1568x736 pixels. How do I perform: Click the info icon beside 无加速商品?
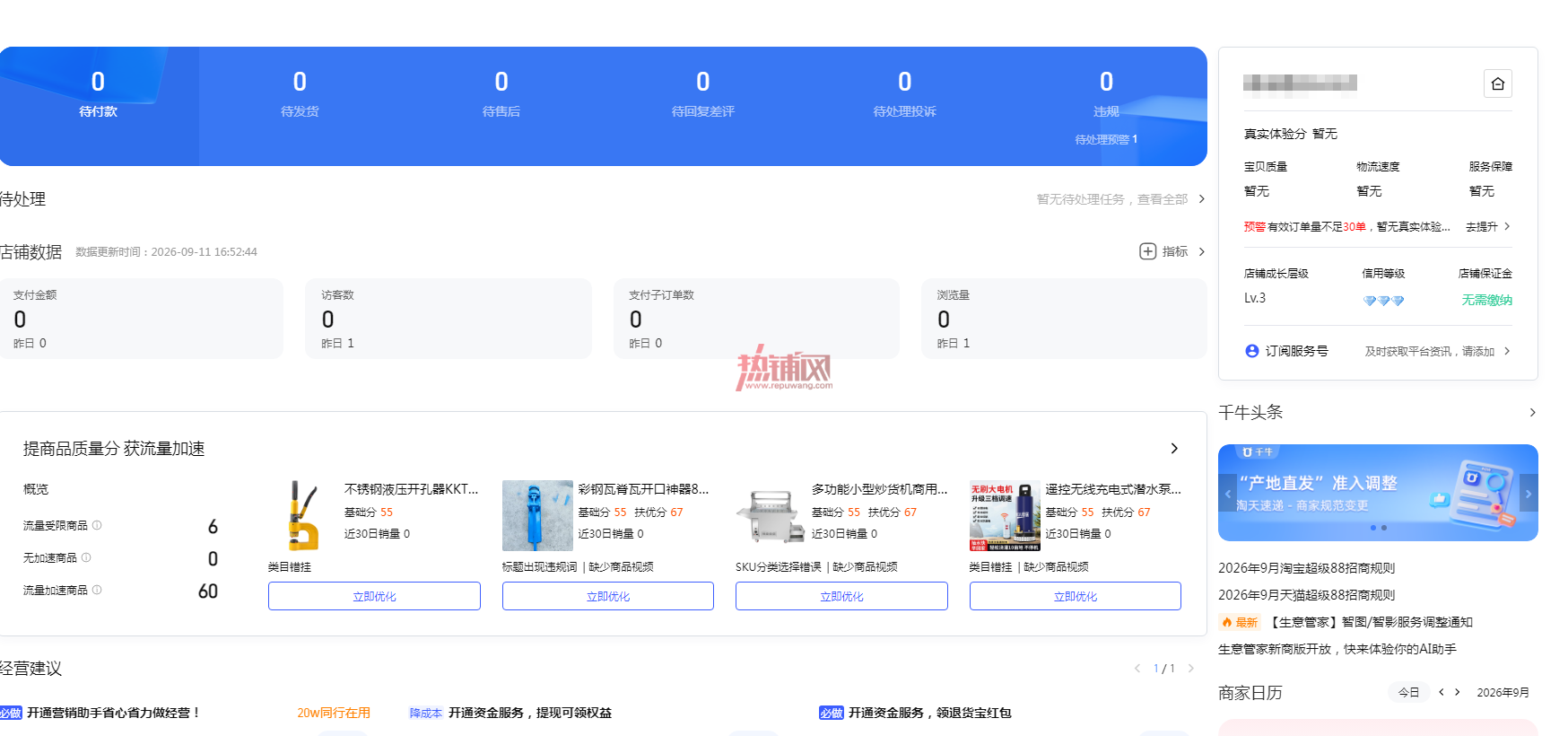pos(86,557)
